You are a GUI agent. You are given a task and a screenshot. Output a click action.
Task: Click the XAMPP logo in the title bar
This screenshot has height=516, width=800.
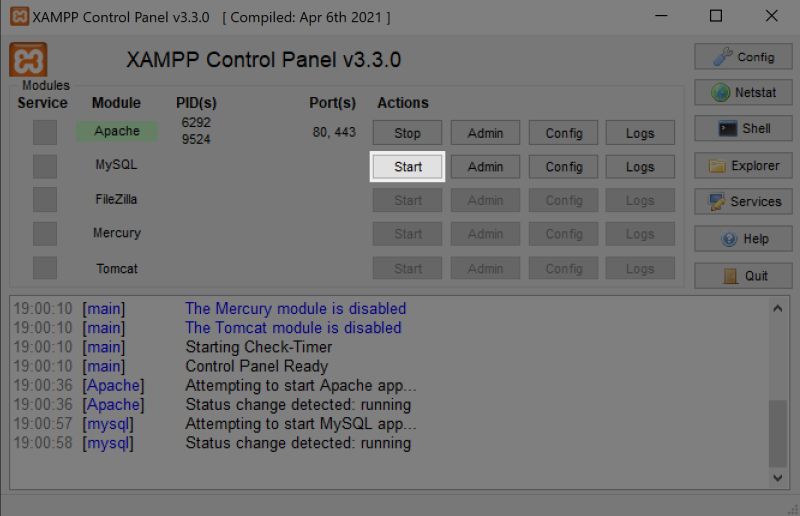[19, 16]
